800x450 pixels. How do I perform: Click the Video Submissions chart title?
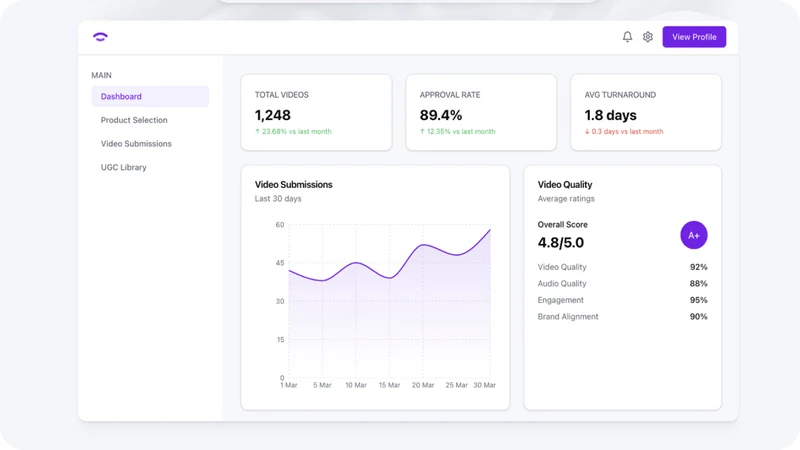[293, 185]
